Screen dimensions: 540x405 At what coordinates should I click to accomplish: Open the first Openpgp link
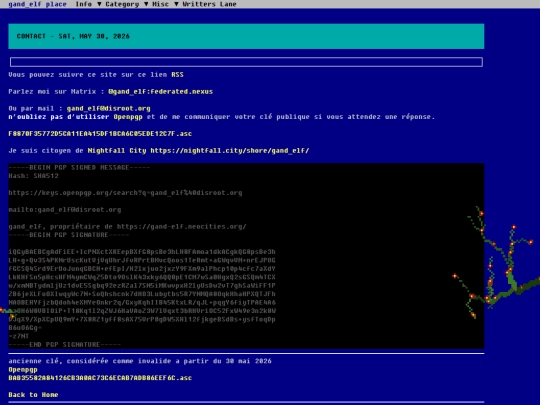(x=128, y=117)
